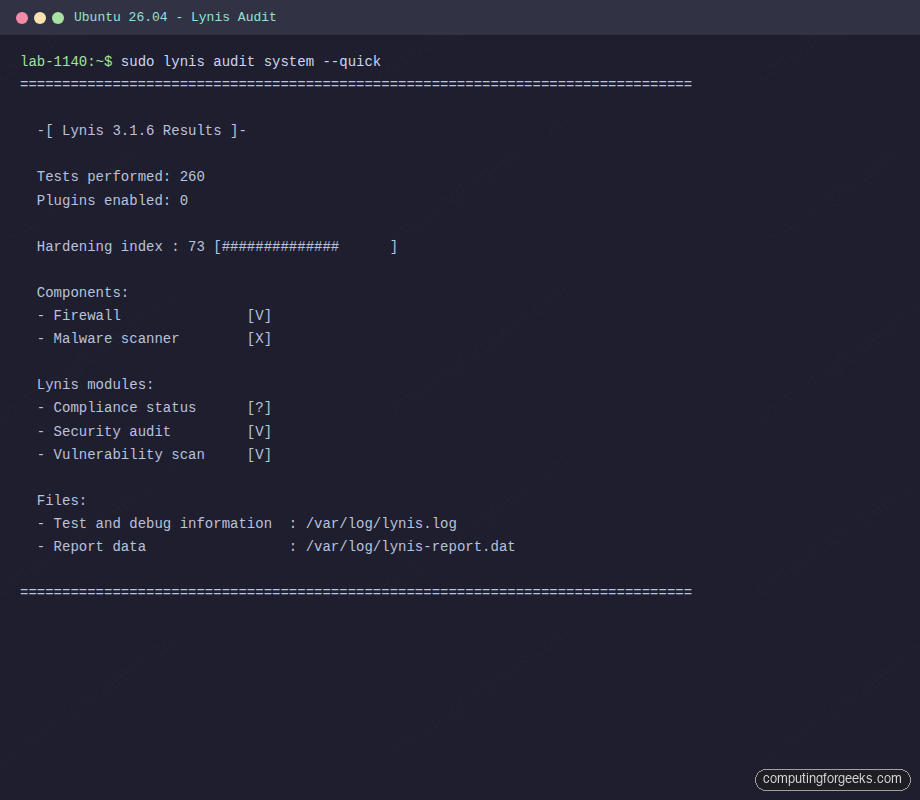The image size is (920, 800).
Task: Expand the Components section header
Action: click(81, 292)
